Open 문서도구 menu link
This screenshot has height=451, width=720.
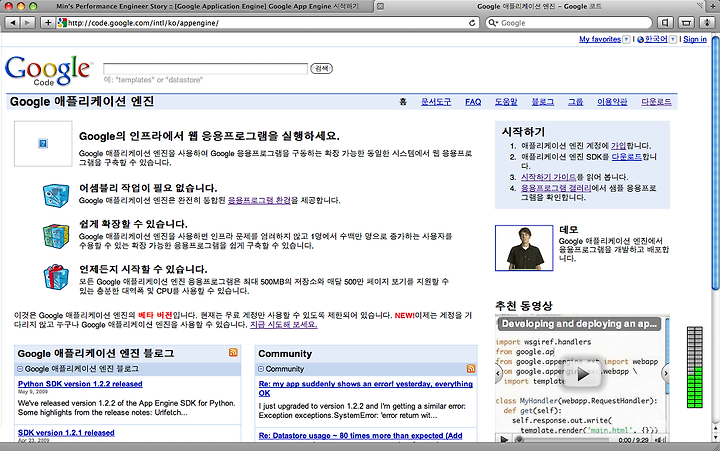(436, 102)
